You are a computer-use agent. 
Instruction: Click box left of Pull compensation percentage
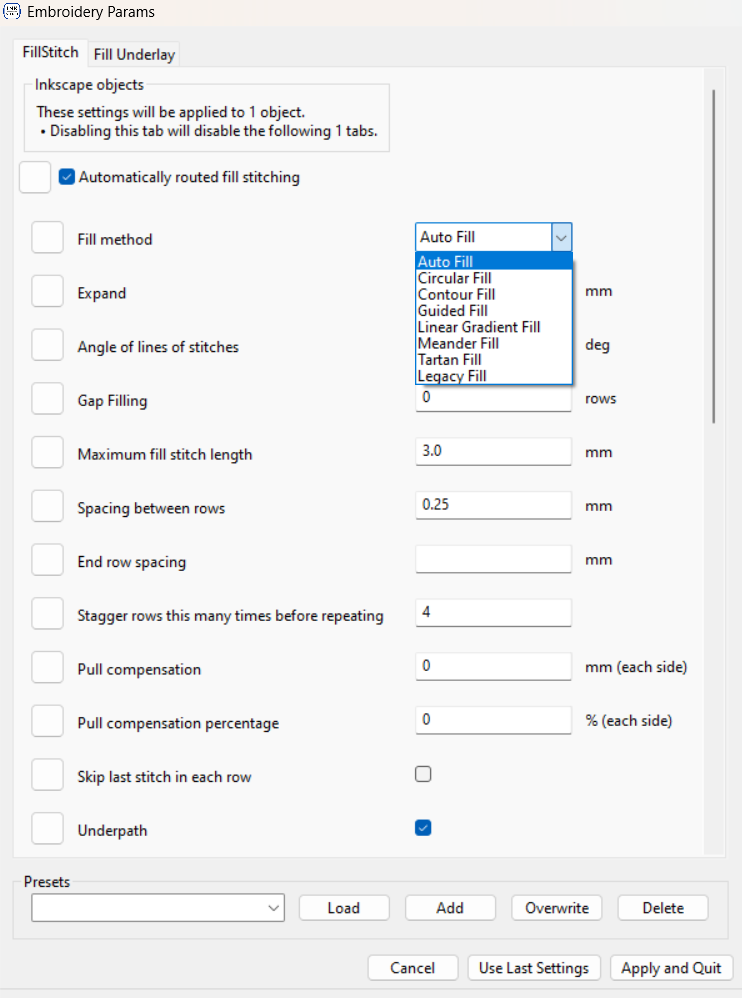(x=47, y=721)
